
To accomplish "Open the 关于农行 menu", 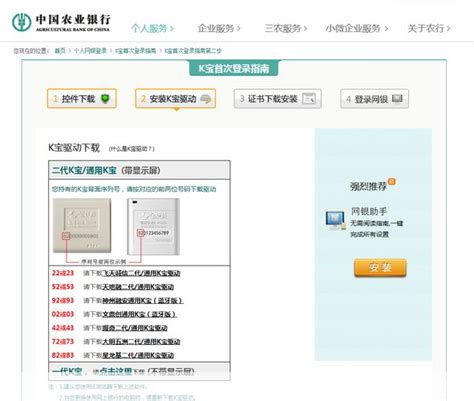I will tap(429, 28).
